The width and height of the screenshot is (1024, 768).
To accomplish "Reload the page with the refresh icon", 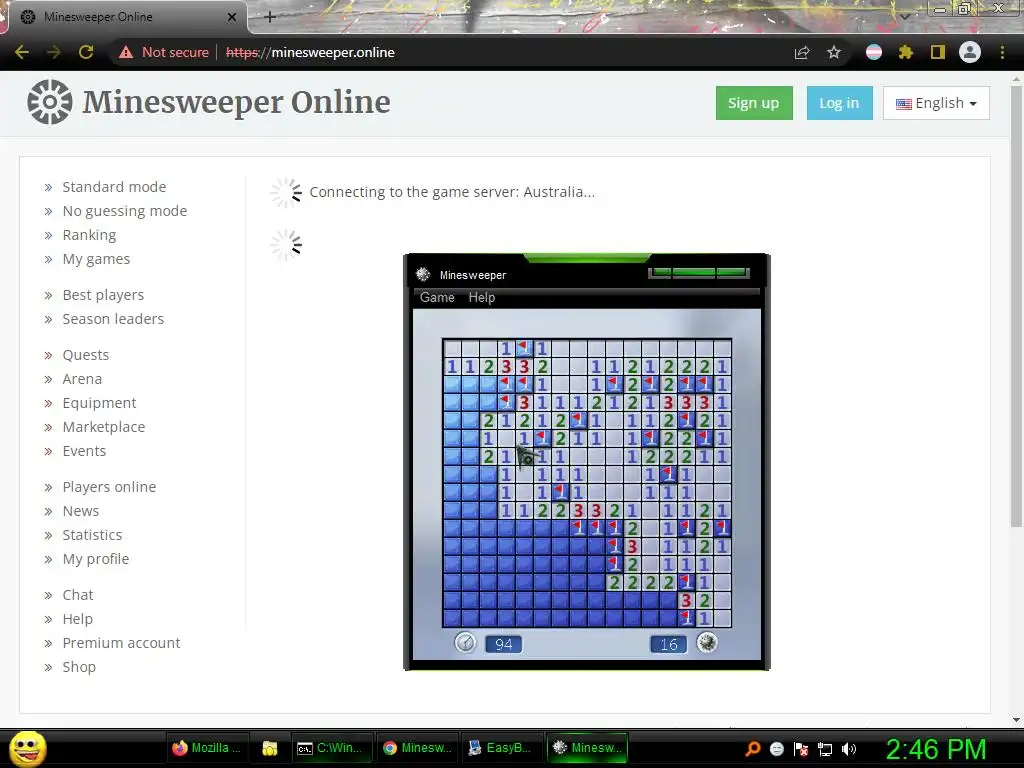I will [x=86, y=52].
